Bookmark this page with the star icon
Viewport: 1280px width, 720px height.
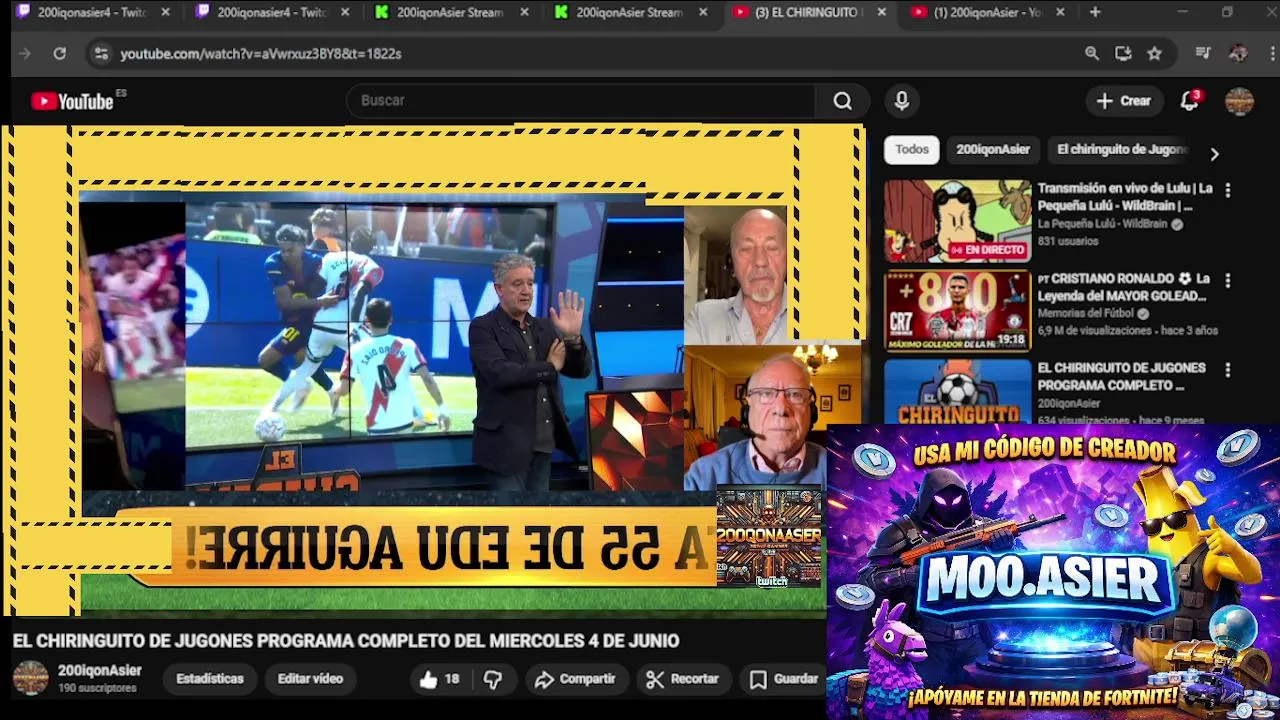pos(1155,53)
